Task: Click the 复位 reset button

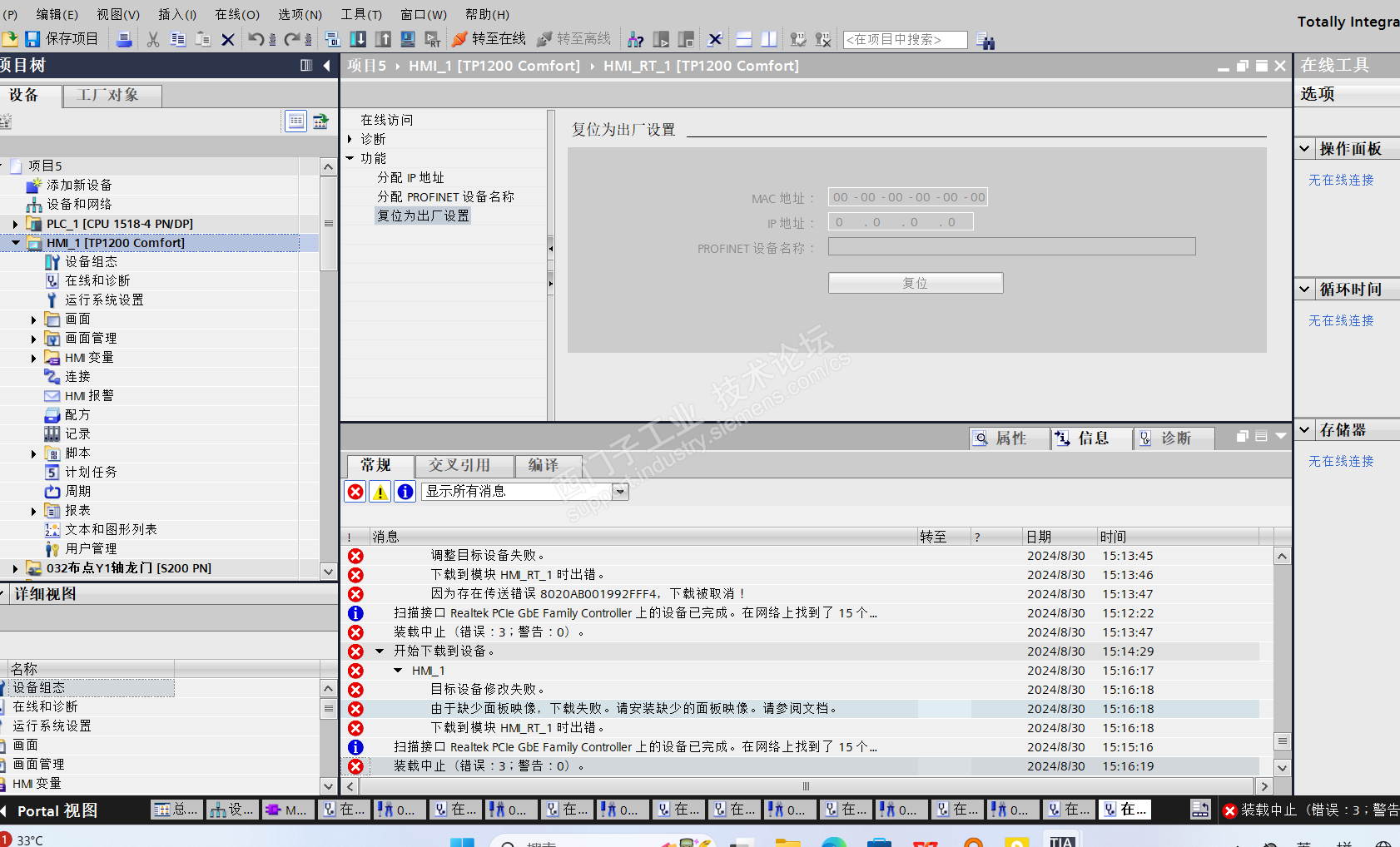Action: pos(916,284)
